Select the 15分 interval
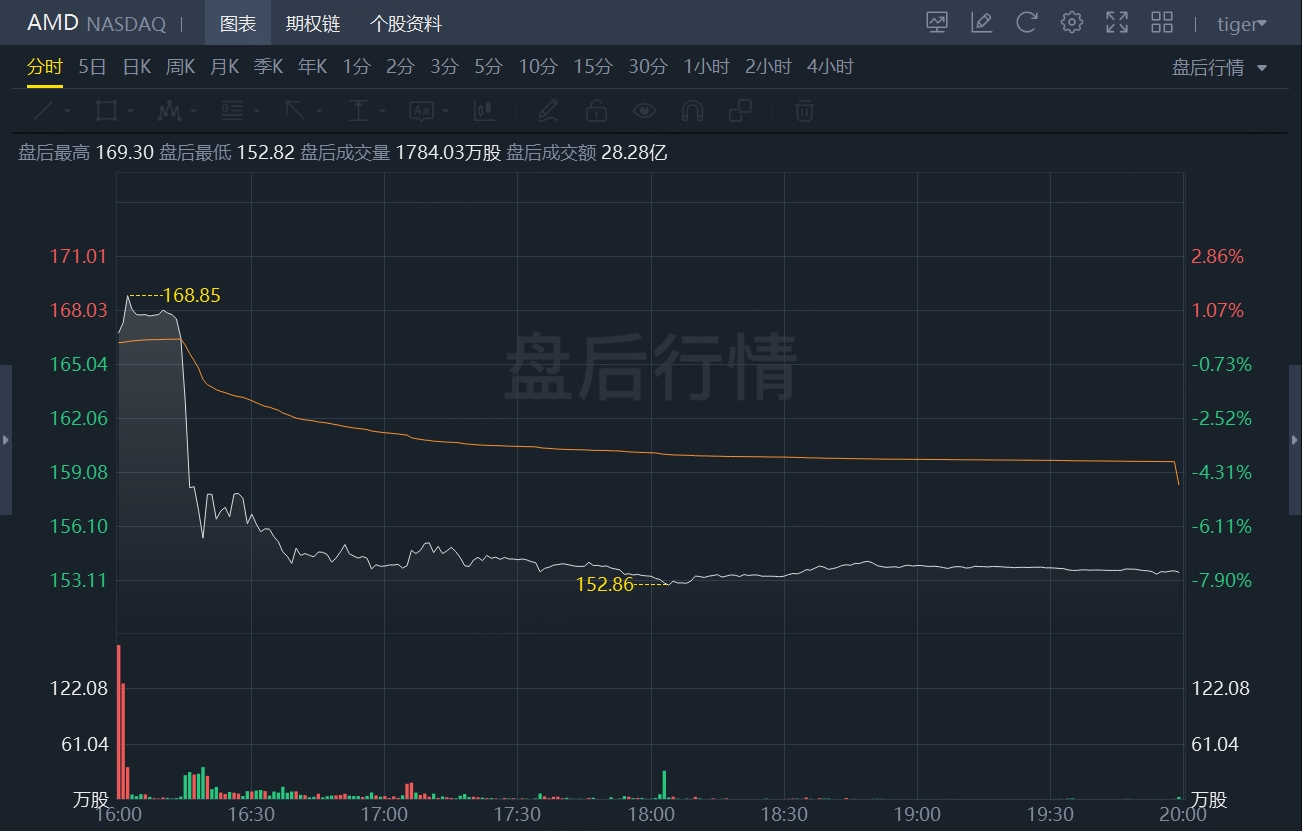 click(x=592, y=67)
